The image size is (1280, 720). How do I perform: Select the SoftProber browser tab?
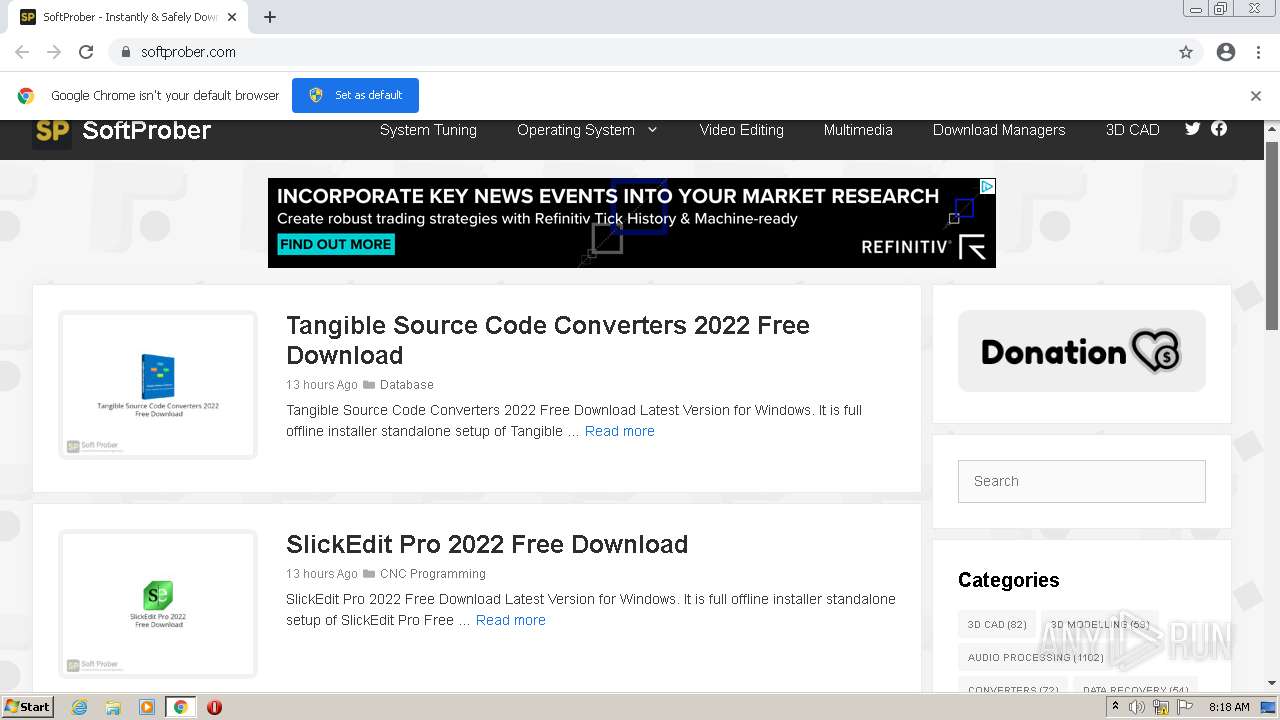(x=128, y=17)
